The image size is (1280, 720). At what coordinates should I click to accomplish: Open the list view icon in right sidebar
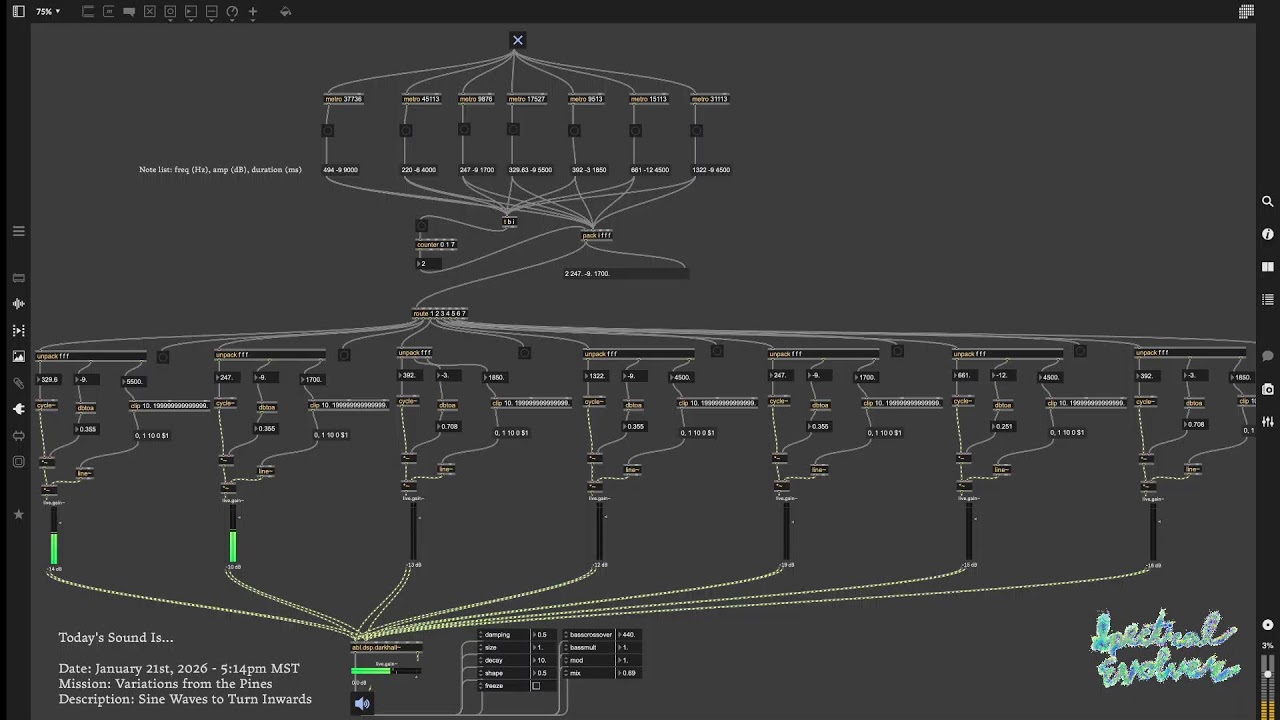[1268, 299]
